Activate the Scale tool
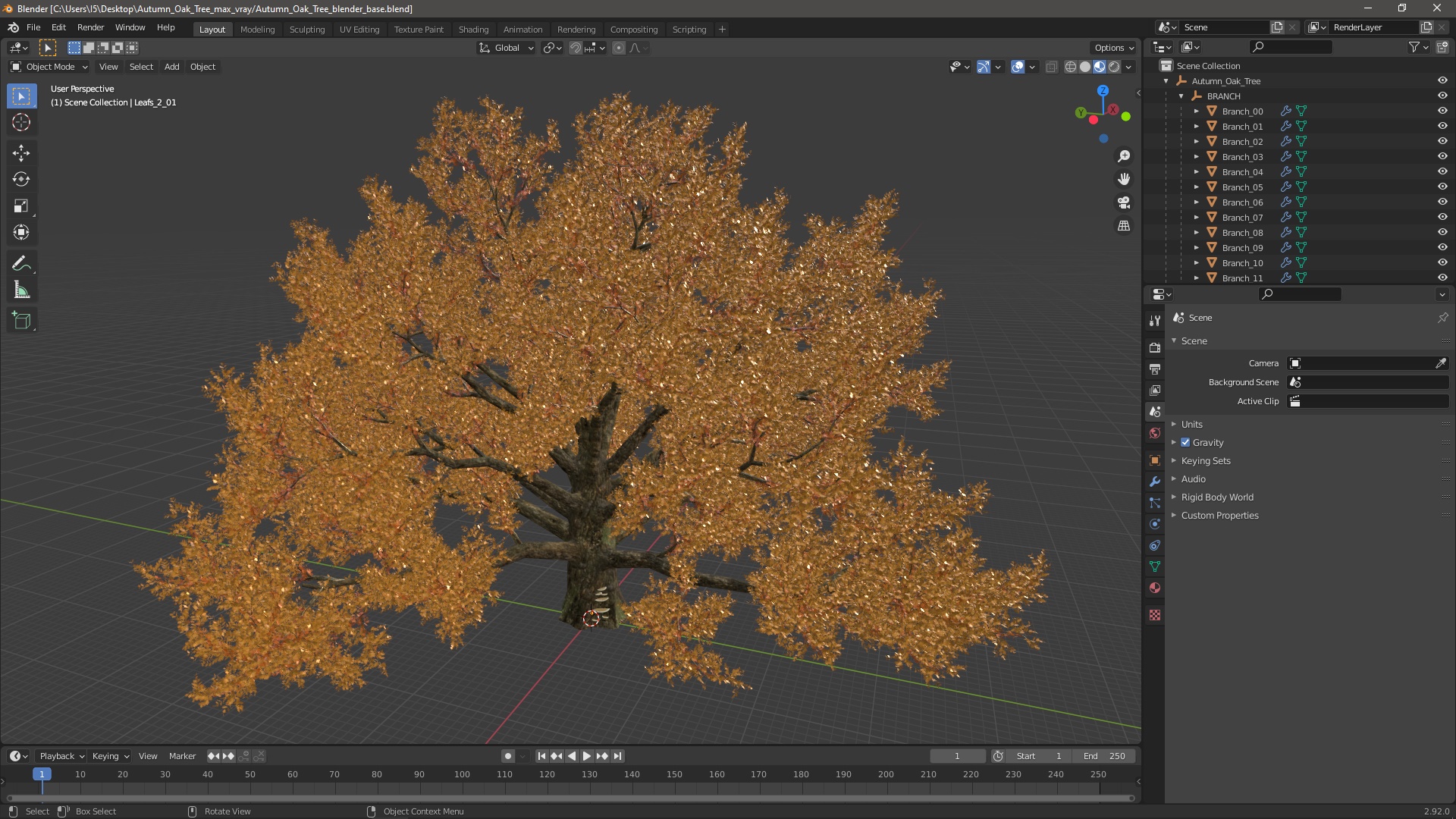1456x819 pixels. point(21,206)
